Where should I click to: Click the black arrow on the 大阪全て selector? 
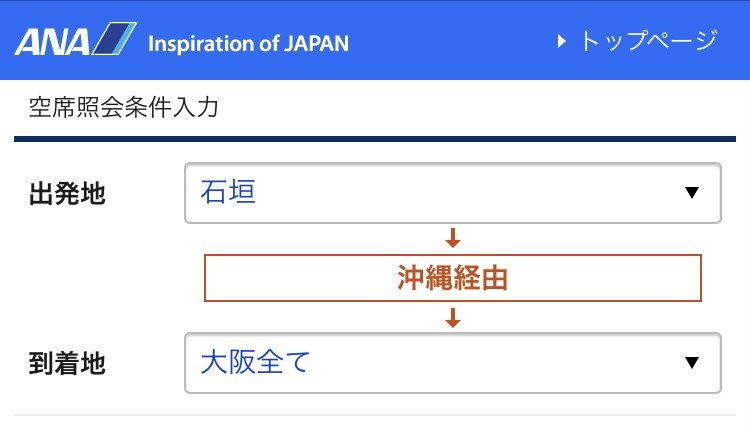(x=692, y=363)
